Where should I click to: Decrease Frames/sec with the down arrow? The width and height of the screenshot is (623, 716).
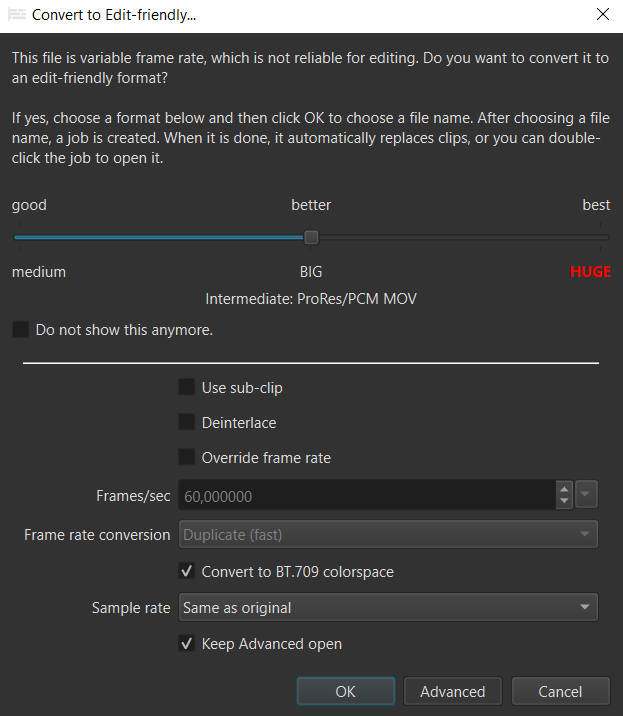pos(564,502)
